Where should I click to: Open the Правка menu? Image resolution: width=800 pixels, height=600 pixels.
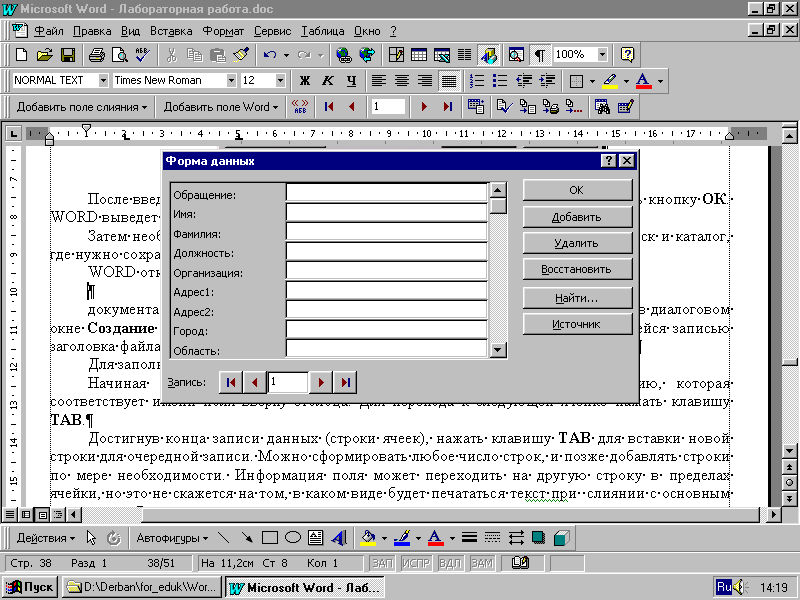coord(92,31)
